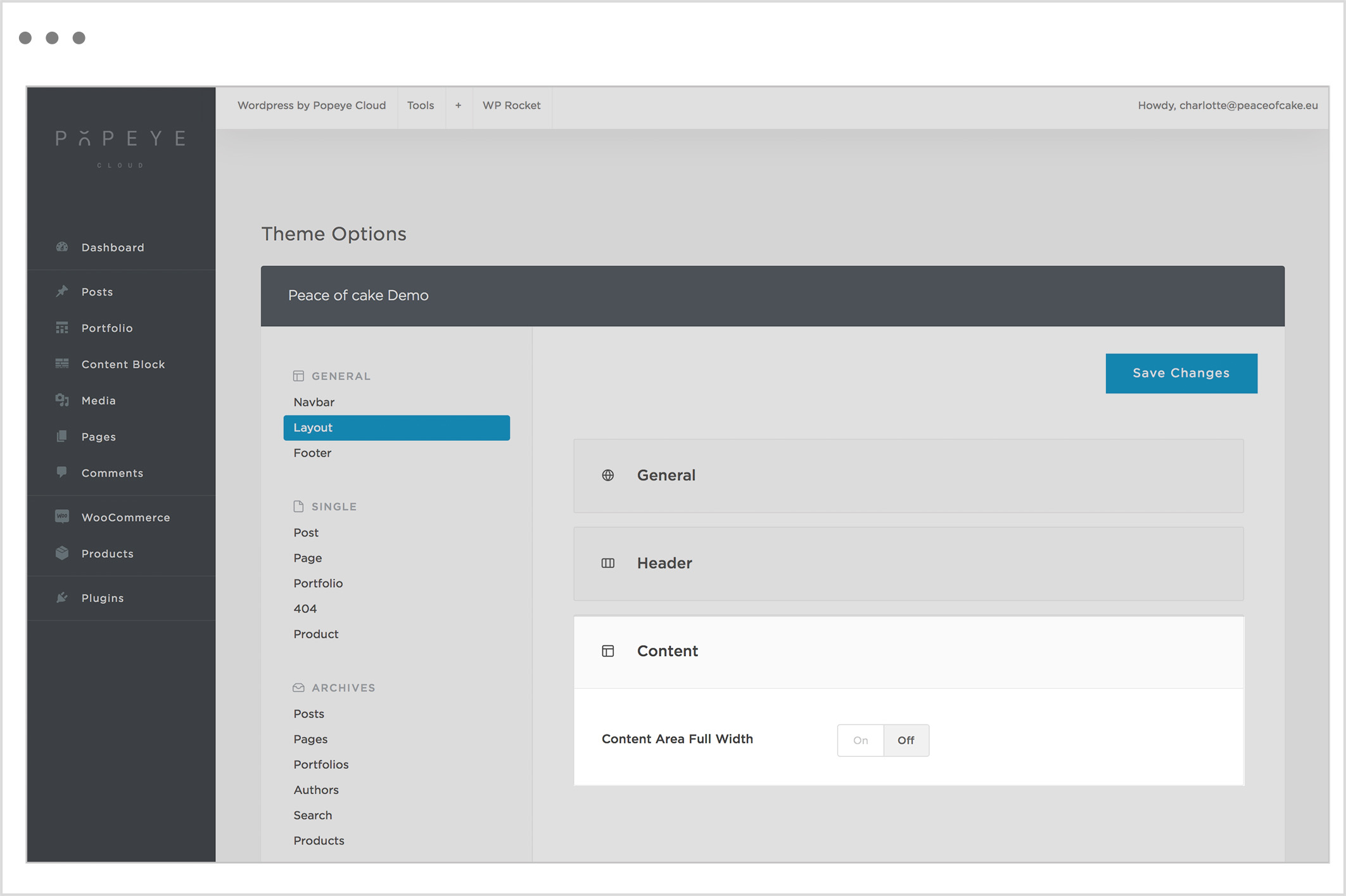This screenshot has height=896, width=1346.
Task: Set Content Area Full Width to Off
Action: point(906,740)
